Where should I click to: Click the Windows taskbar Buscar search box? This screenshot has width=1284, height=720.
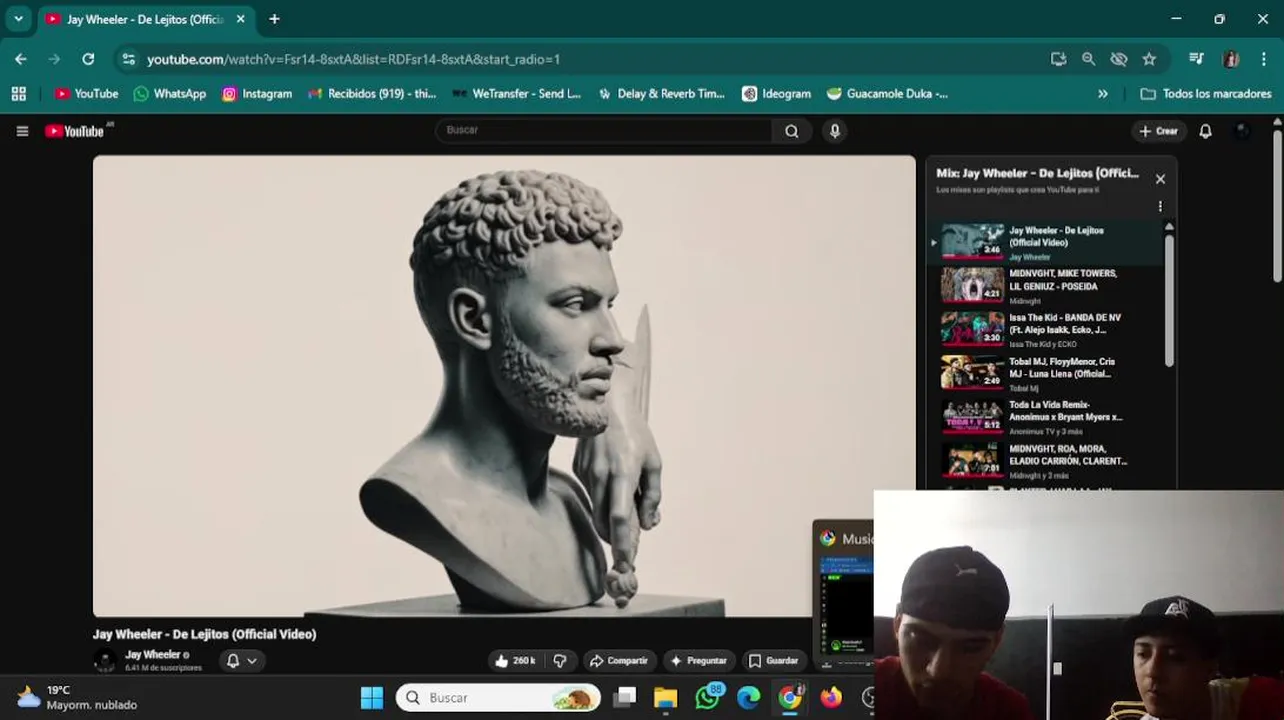pos(498,697)
